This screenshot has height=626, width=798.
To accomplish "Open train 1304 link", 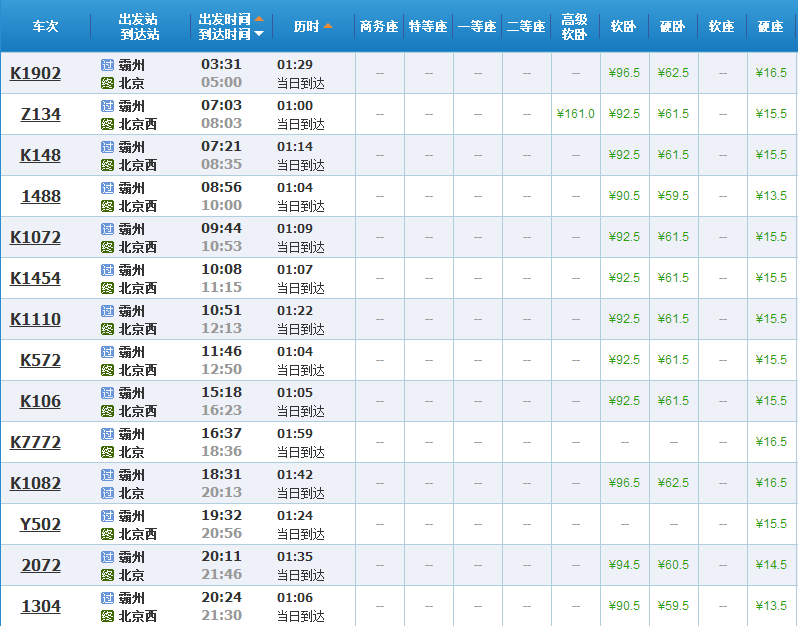I will click(41, 607).
